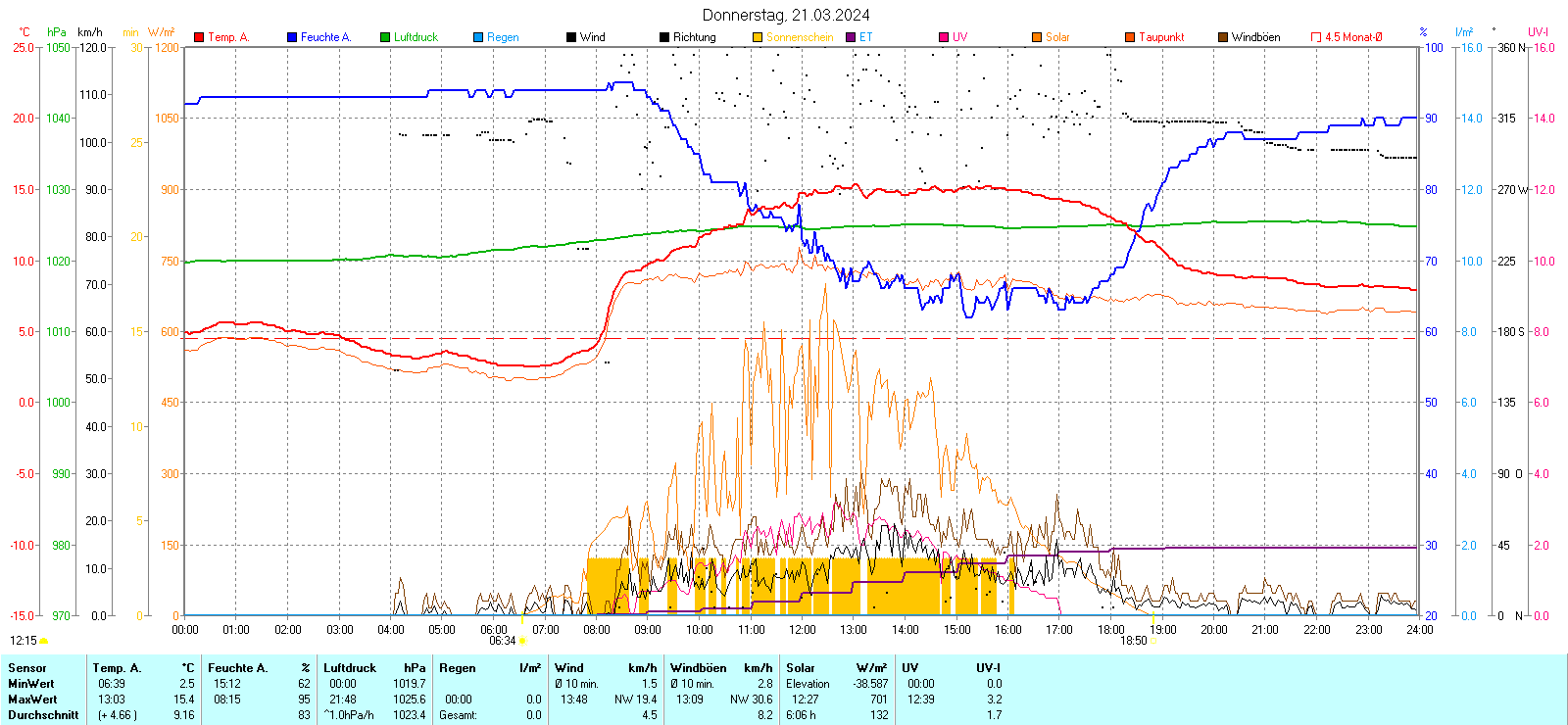Click the blue Feuchte A. legend marker
This screenshot has height=725, width=1568.
(292, 37)
